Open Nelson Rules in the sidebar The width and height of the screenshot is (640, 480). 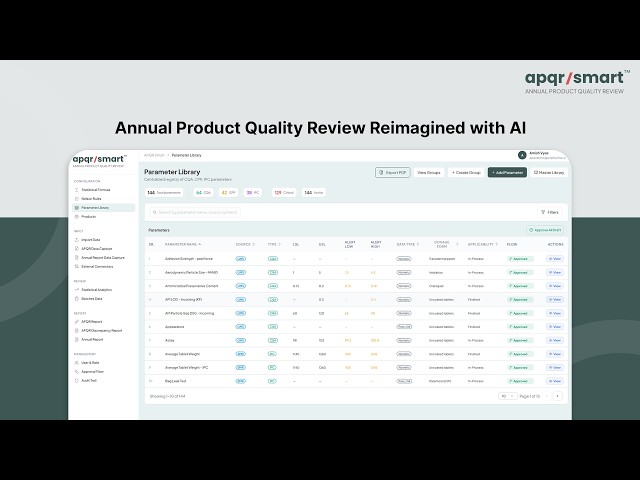pos(92,199)
